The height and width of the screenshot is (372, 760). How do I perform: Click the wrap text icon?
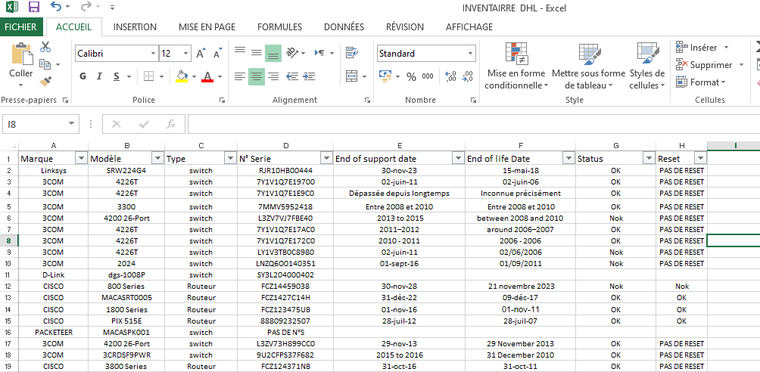(x=352, y=52)
